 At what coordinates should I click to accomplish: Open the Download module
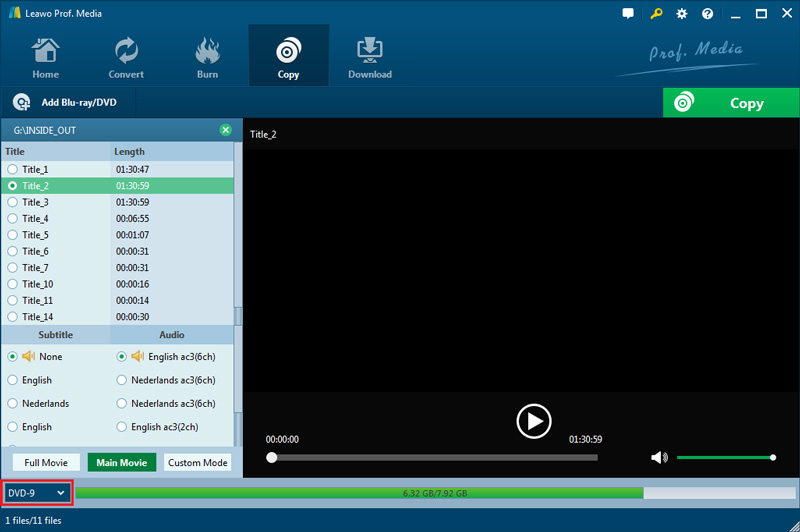pyautogui.click(x=369, y=58)
